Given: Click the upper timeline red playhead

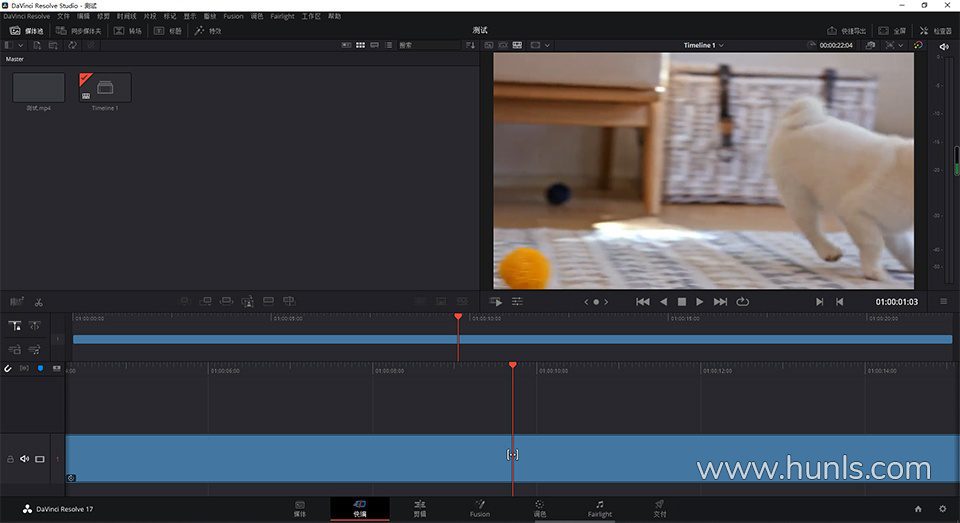Looking at the screenshot, I should click(x=458, y=317).
